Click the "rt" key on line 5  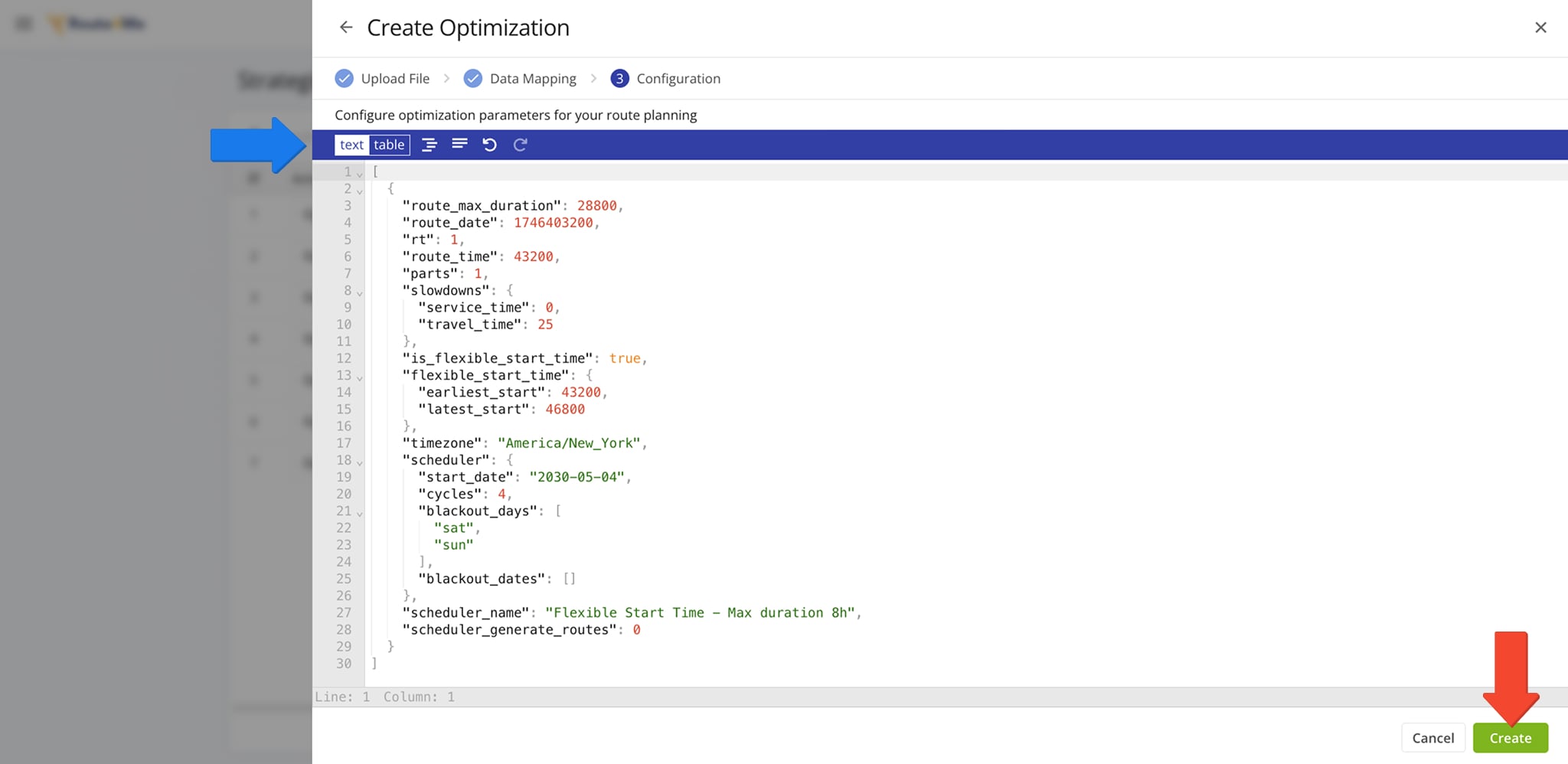click(x=418, y=240)
